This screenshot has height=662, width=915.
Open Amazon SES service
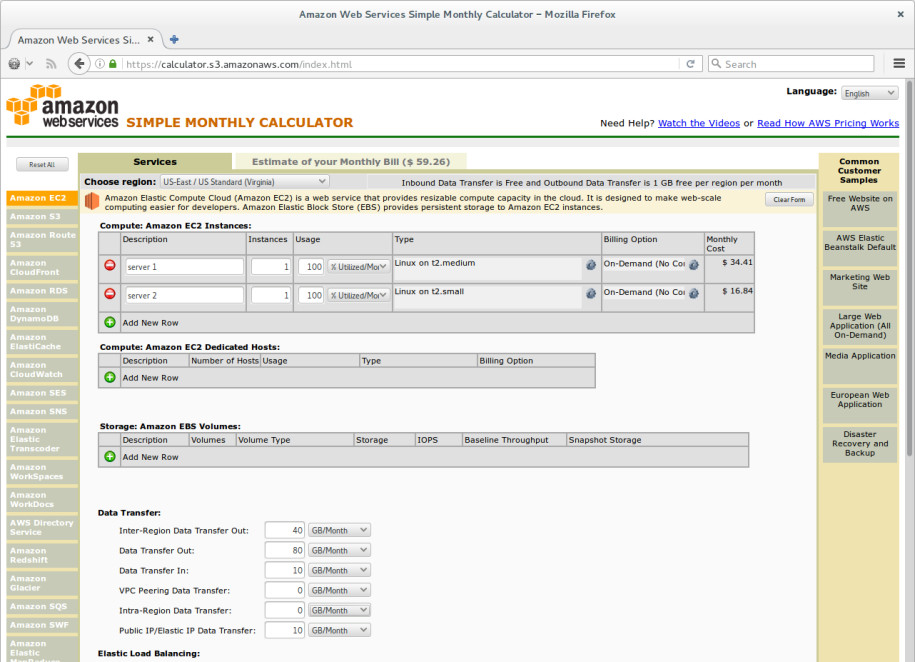pyautogui.click(x=42, y=393)
